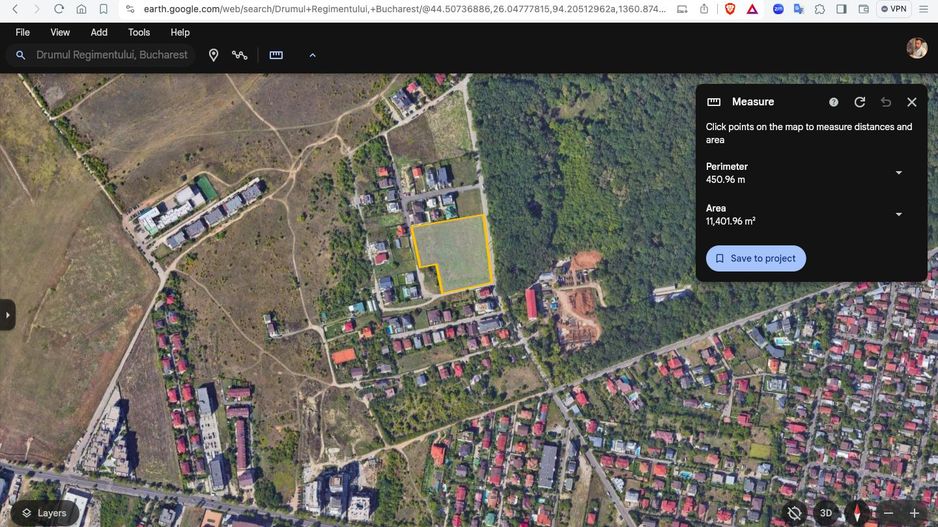The width and height of the screenshot is (938, 527).
Task: Restart the measurement with the refresh icon
Action: (x=860, y=102)
